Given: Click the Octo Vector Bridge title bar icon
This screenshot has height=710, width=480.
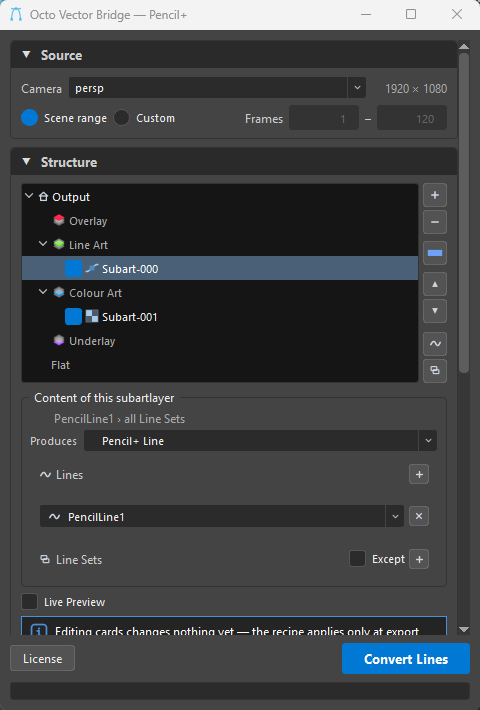Looking at the screenshot, I should (x=16, y=14).
